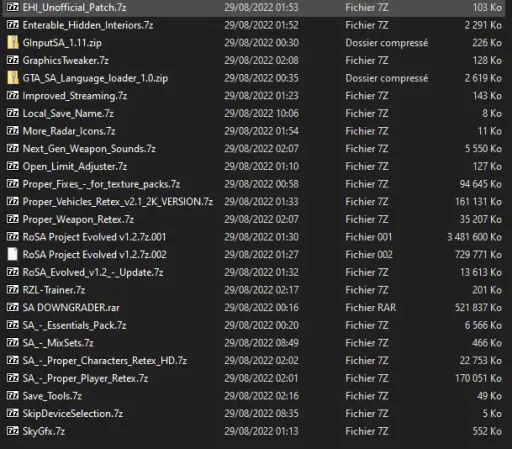Image resolution: width=512 pixels, height=449 pixels.
Task: Click the type label Fichier 002
Action: (369, 255)
